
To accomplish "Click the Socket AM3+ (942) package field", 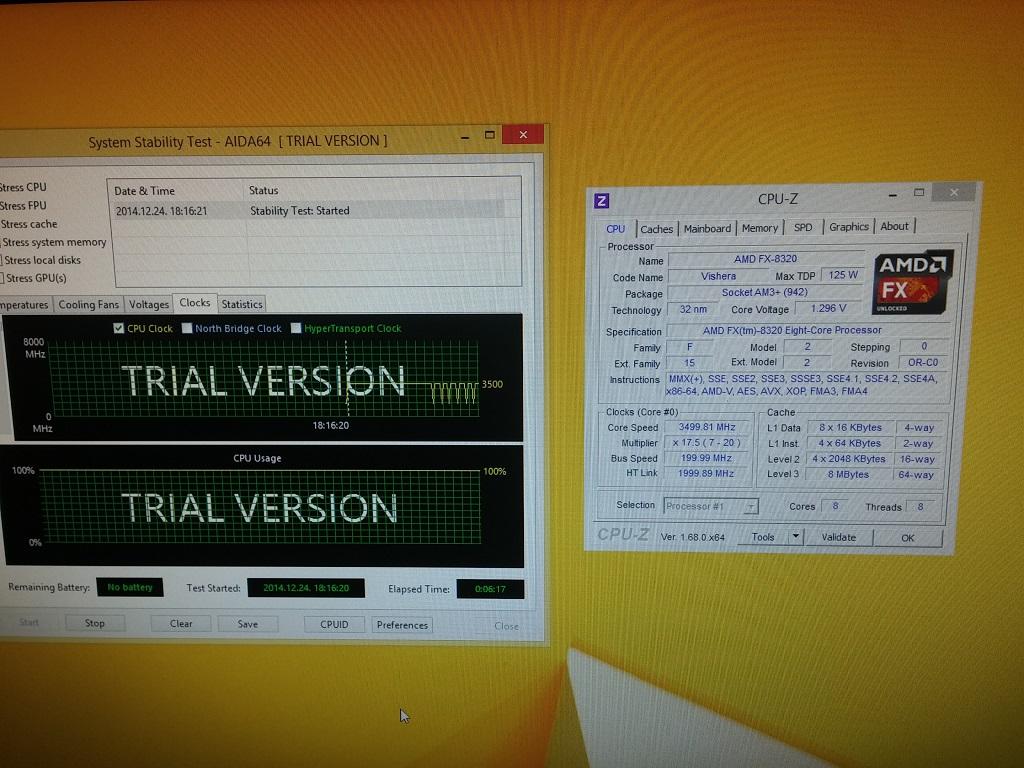I will (x=765, y=293).
